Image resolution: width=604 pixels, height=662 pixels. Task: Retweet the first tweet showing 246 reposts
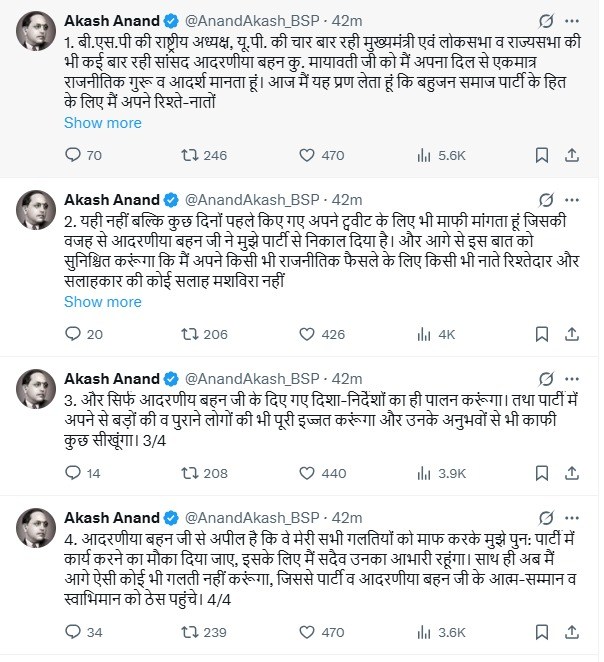(x=204, y=155)
